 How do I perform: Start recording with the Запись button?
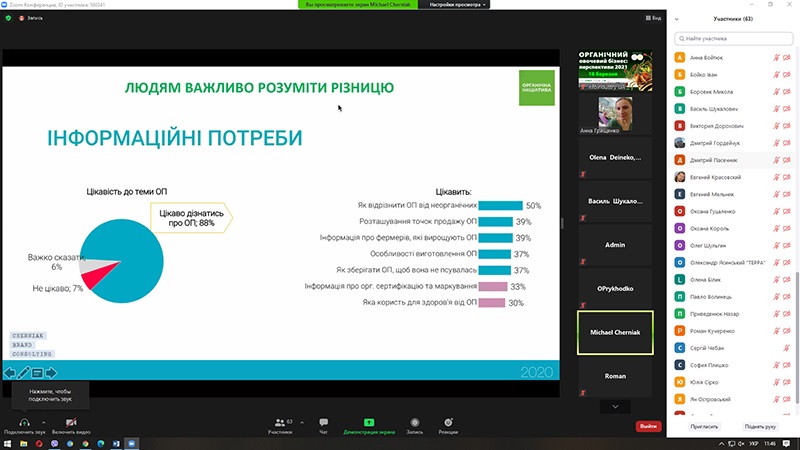415,426
